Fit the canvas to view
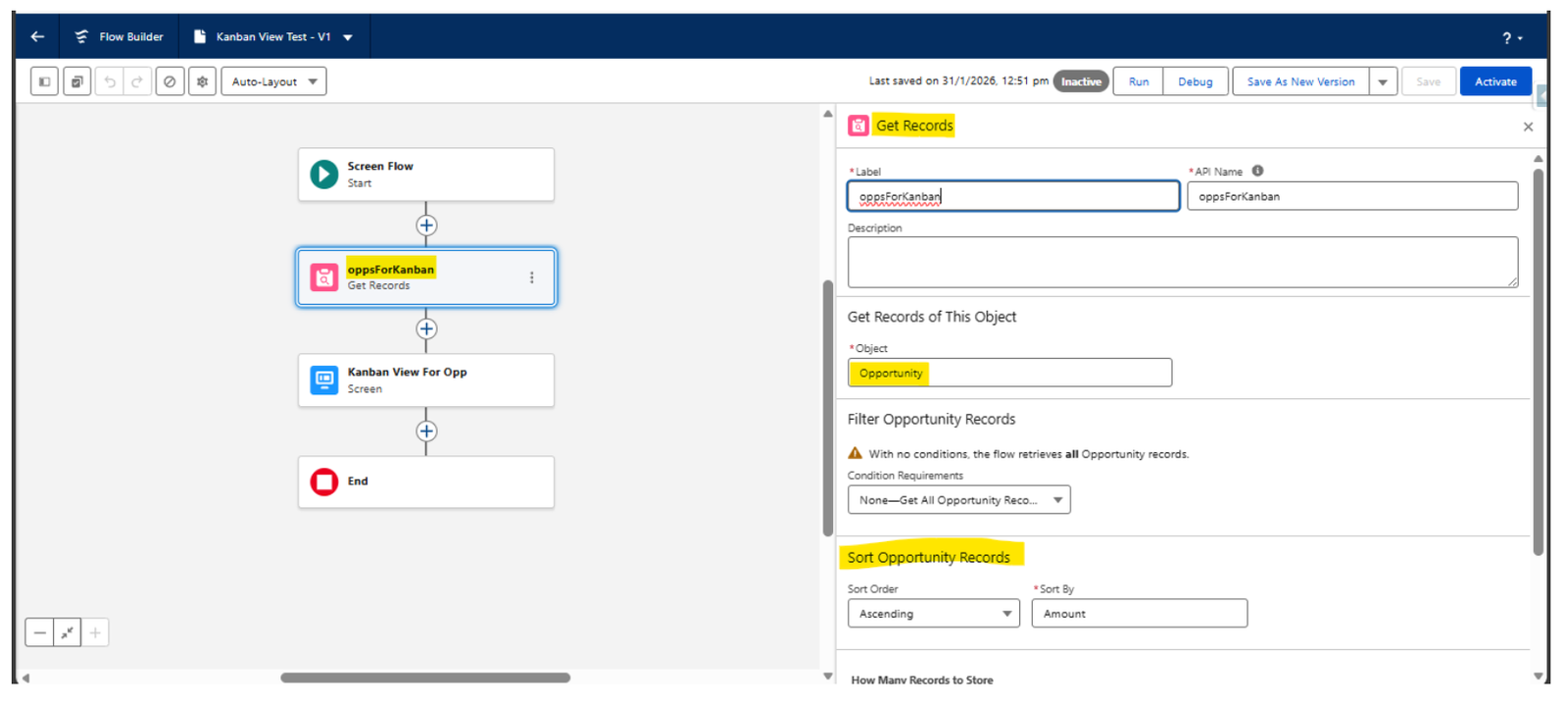 [67, 632]
